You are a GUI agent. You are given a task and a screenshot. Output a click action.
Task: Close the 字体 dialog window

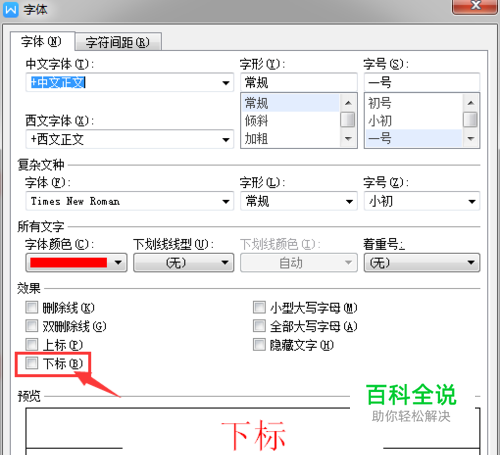(x=475, y=6)
